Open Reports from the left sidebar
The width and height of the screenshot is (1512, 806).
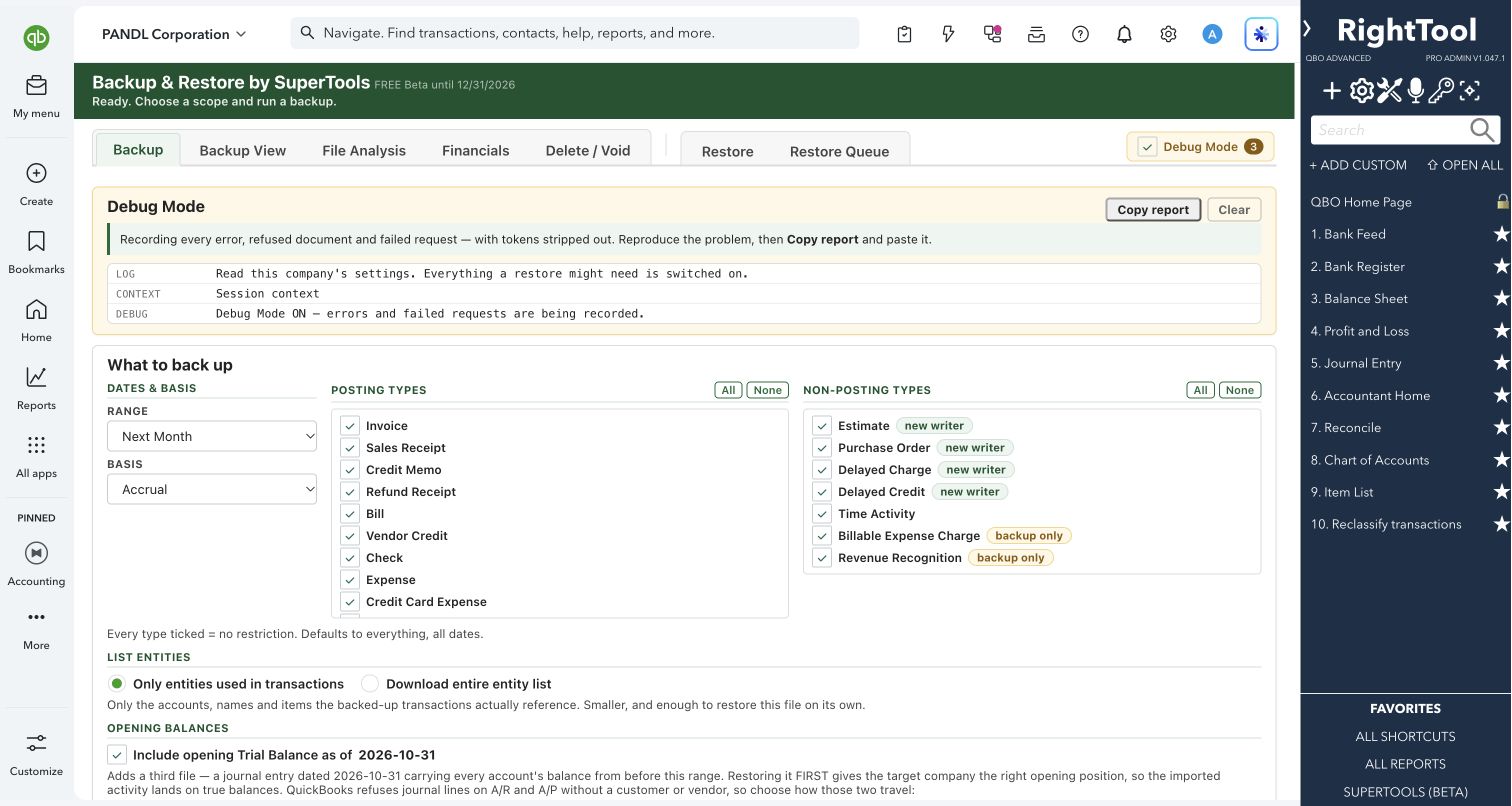click(x=36, y=389)
